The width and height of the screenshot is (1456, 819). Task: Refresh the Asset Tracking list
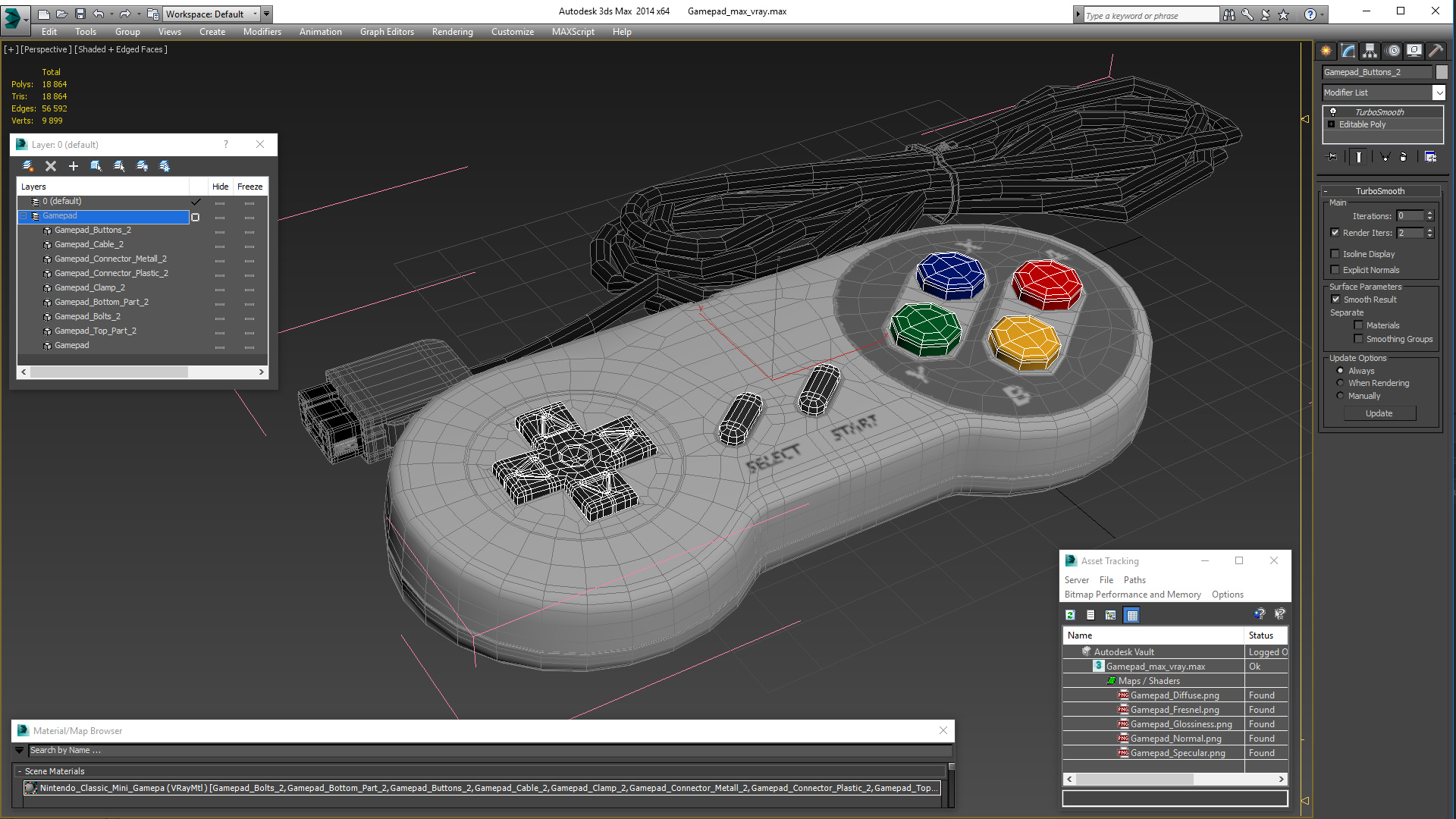tap(1070, 615)
